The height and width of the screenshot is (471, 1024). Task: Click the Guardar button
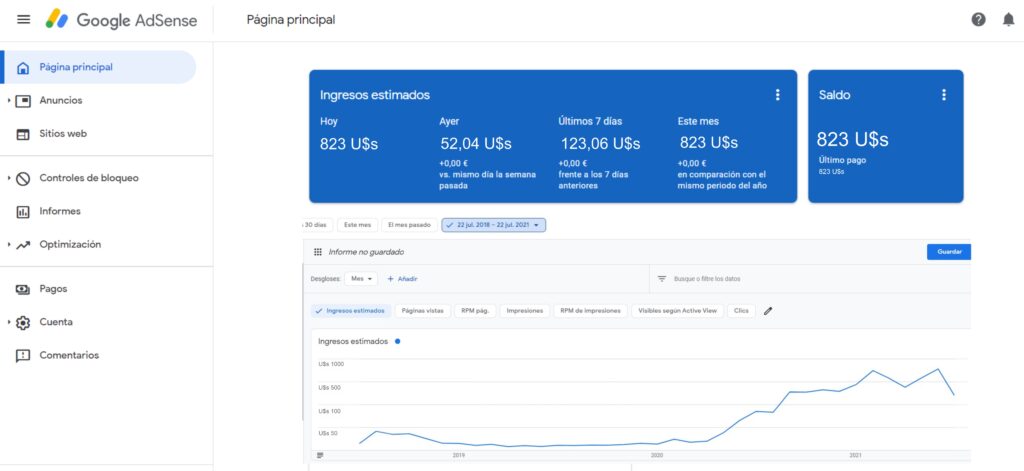pos(948,253)
